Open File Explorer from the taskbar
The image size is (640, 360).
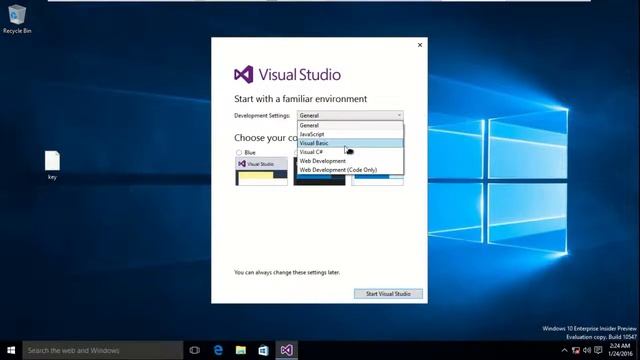(241, 350)
